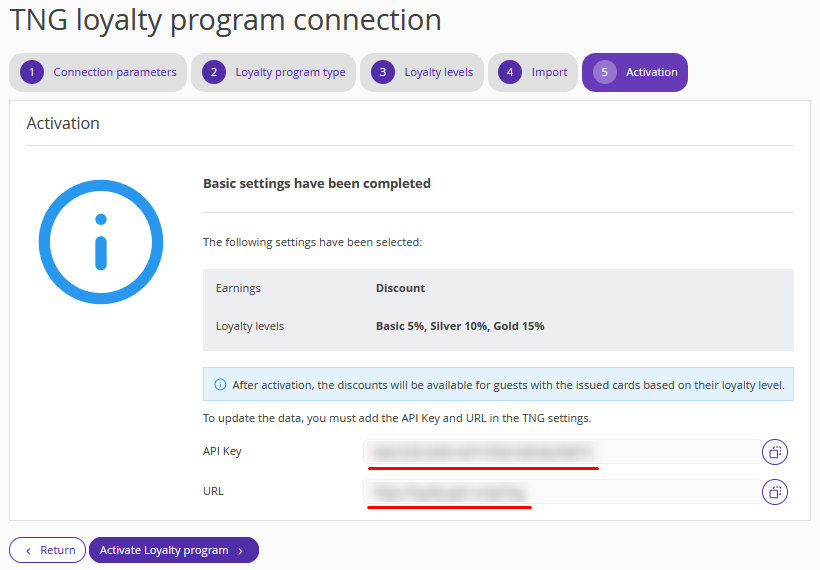Click step number 3 circle
Screen dimensions: 820x570
[x=383, y=72]
